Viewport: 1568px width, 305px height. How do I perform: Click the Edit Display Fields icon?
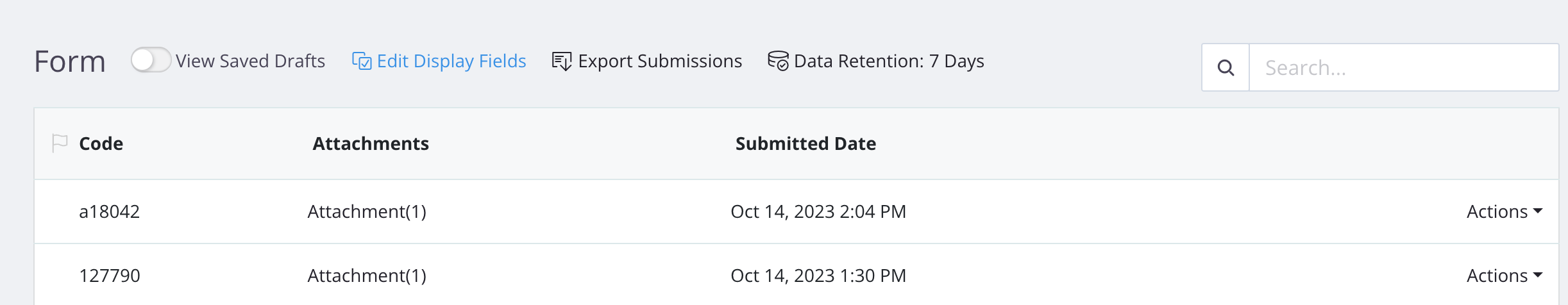pos(362,62)
